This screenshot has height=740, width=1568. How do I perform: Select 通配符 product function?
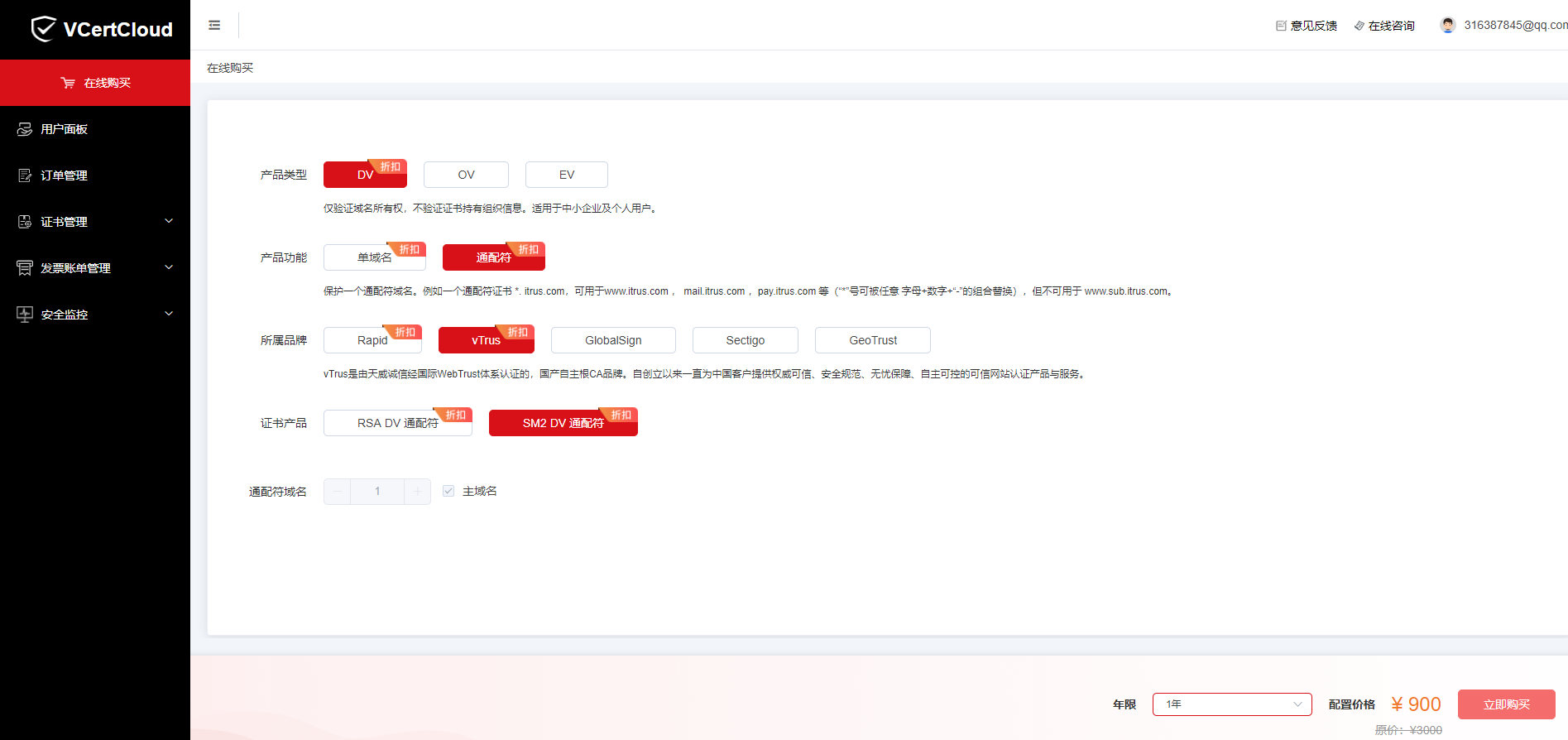(494, 257)
